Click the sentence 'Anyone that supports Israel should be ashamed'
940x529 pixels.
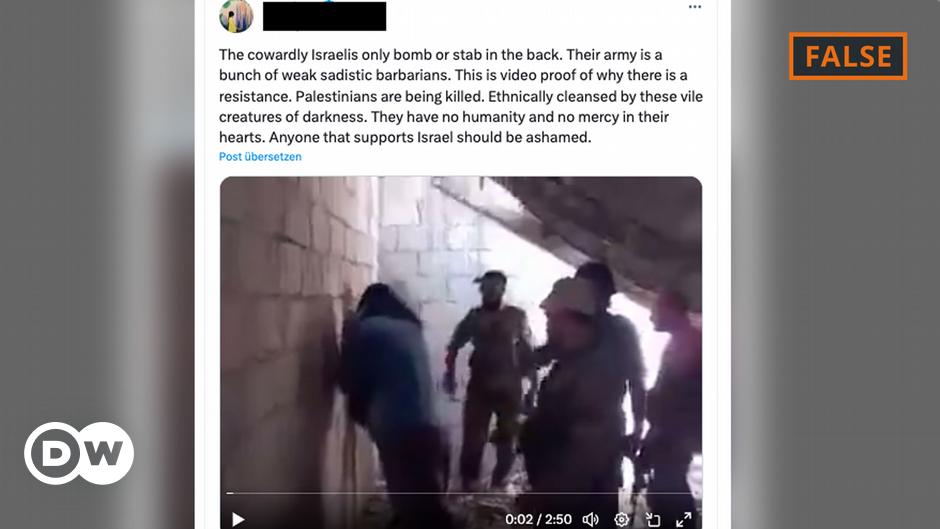430,137
